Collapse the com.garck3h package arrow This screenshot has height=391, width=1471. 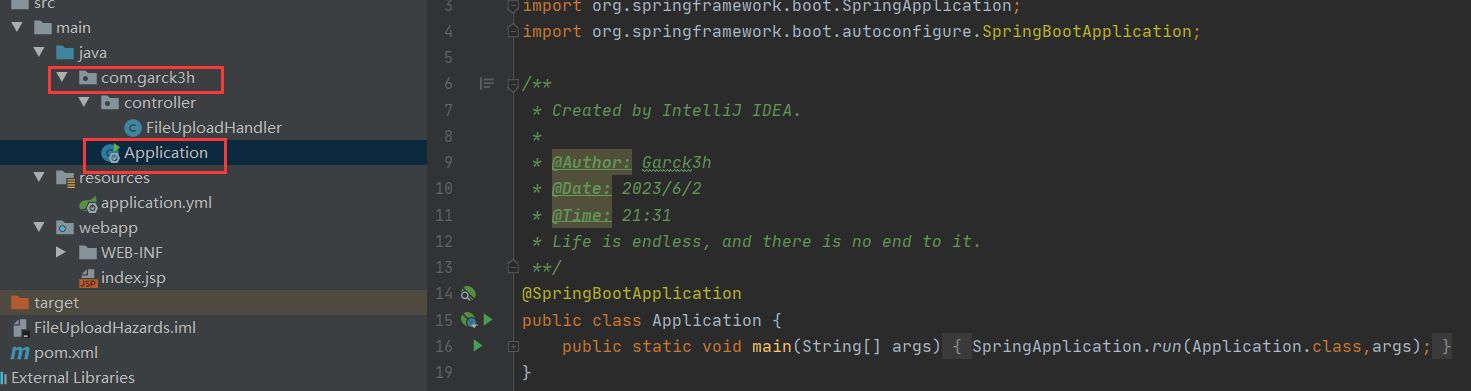pos(62,78)
